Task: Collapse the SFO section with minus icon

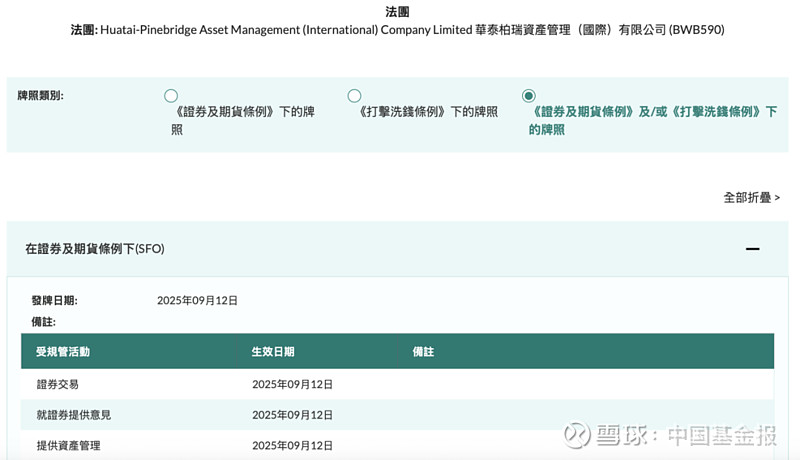Action: point(752,249)
